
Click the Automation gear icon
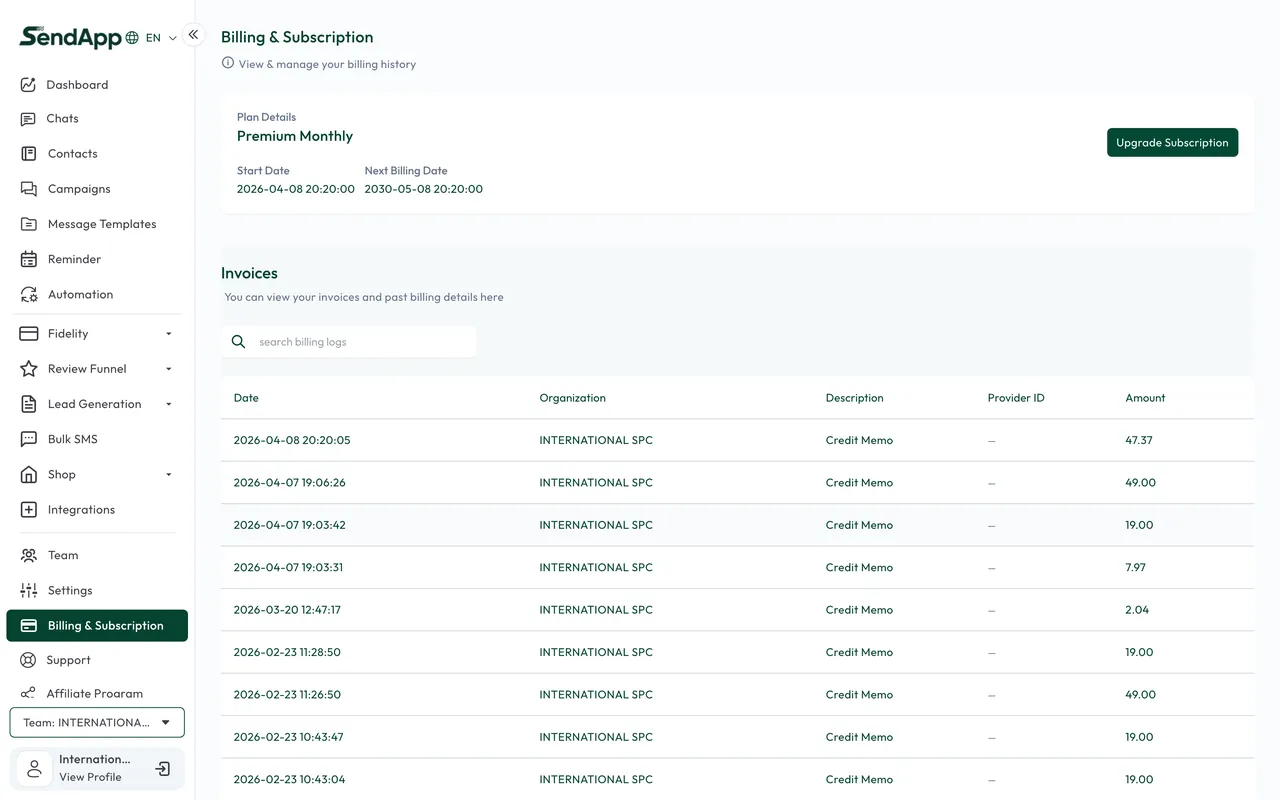point(29,295)
